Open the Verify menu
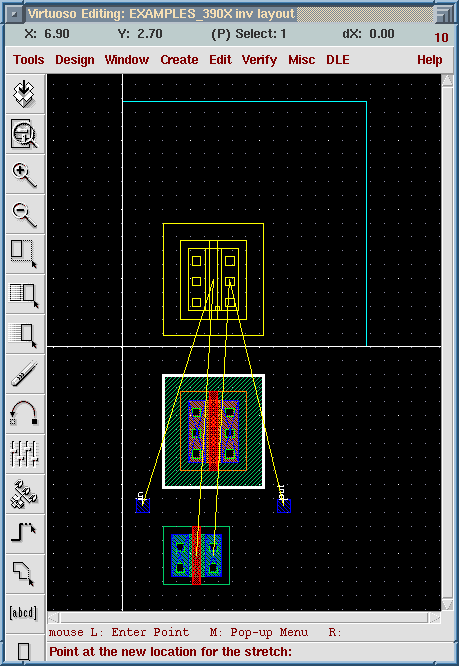Screen dimensions: 459x666 click(x=259, y=60)
